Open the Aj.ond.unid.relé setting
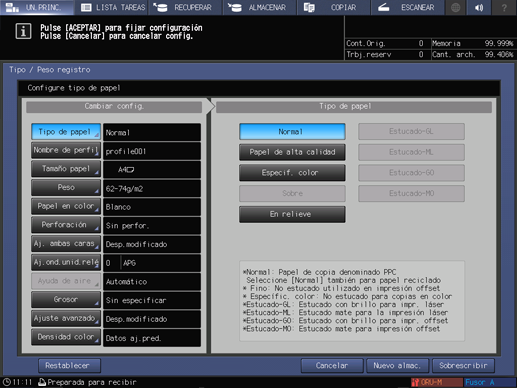The image size is (517, 388). tap(66, 262)
